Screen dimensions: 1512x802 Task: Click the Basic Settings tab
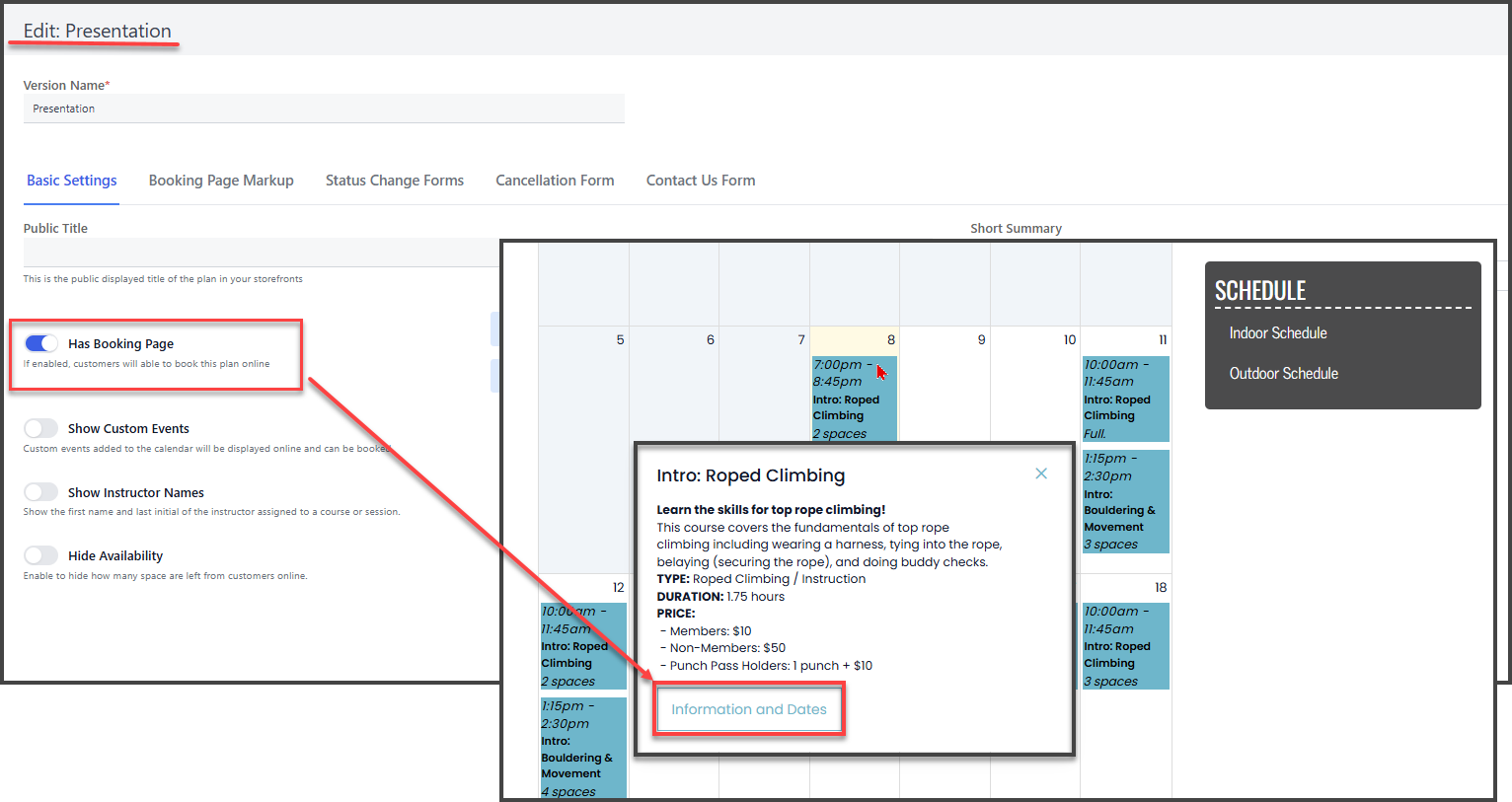[x=72, y=181]
